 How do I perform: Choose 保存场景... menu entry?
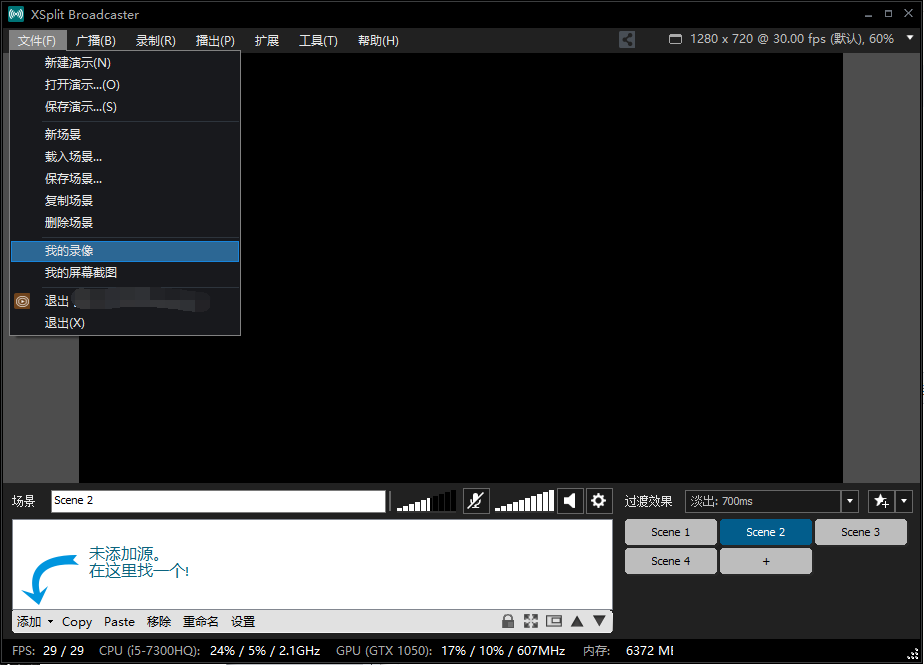pyautogui.click(x=125, y=179)
